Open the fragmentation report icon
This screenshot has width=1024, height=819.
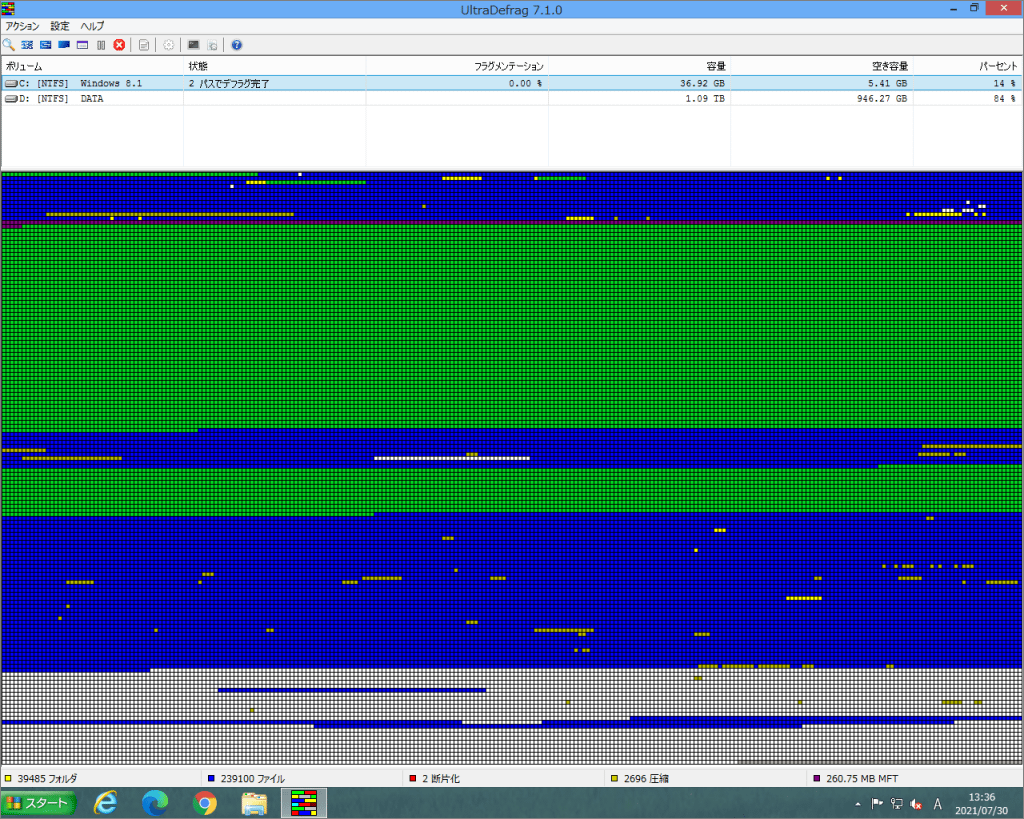(x=144, y=45)
